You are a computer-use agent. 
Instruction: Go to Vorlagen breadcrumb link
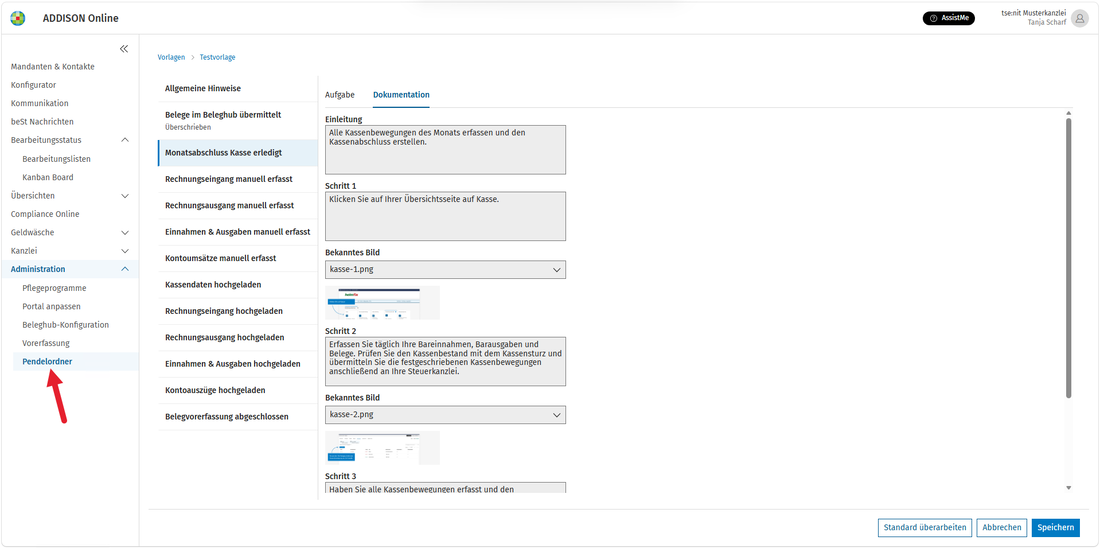pos(171,58)
